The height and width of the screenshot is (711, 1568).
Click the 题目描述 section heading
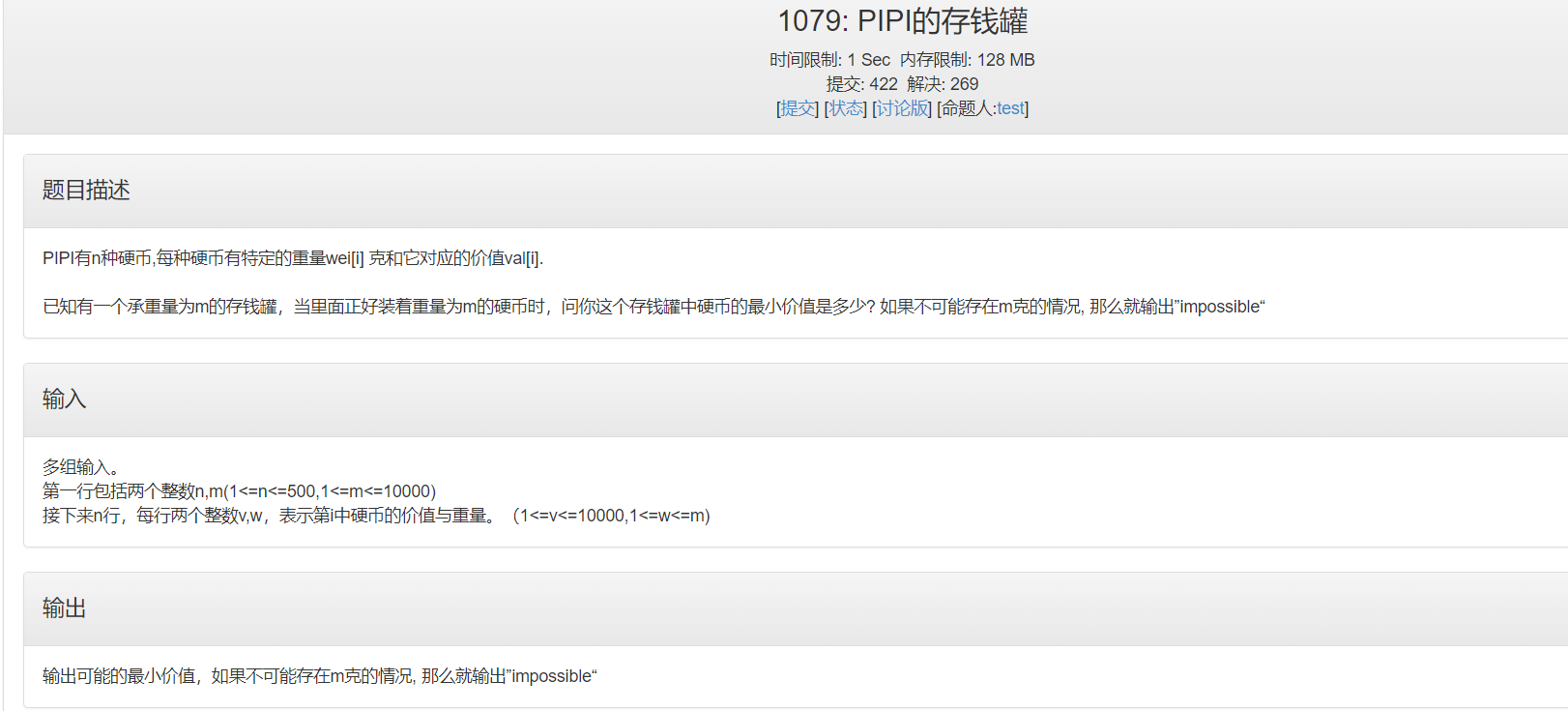86,191
